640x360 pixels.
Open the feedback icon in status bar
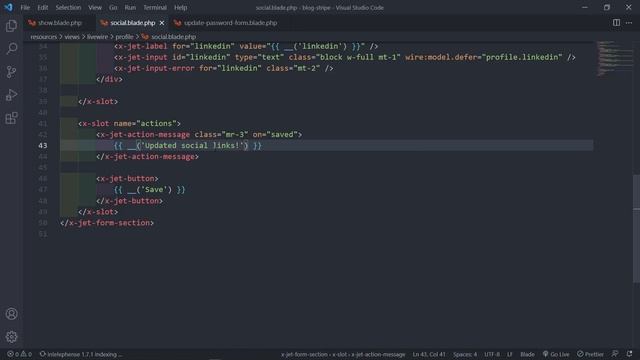(615, 354)
